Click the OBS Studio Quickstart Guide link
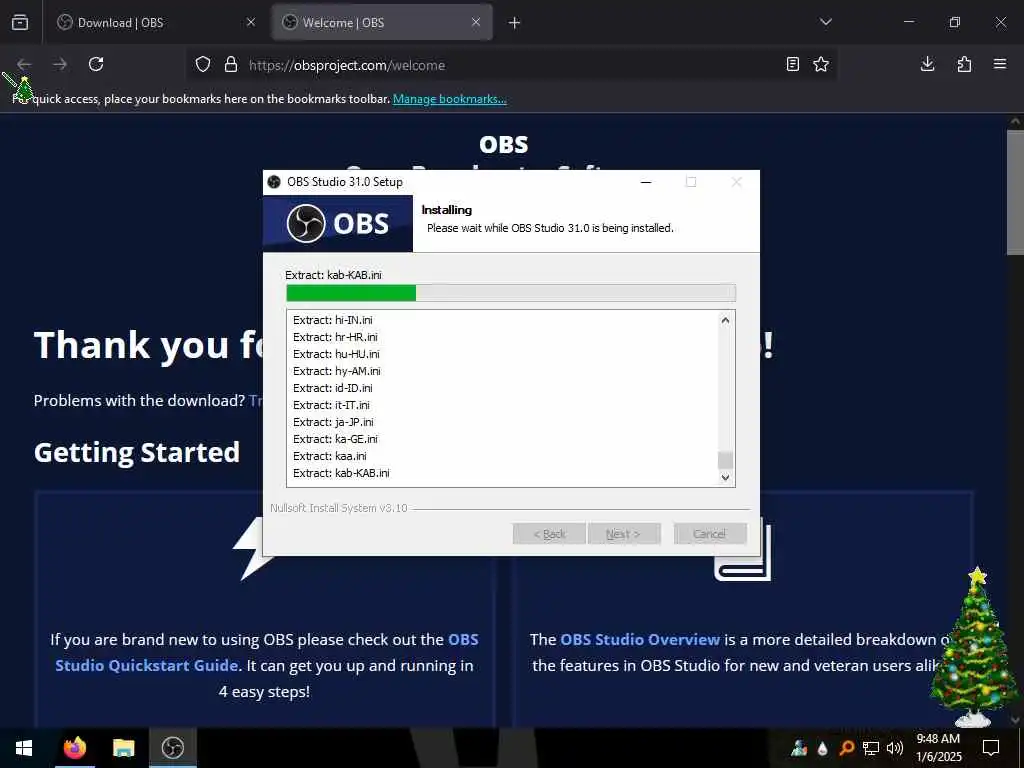The image size is (1024, 768). 266,652
